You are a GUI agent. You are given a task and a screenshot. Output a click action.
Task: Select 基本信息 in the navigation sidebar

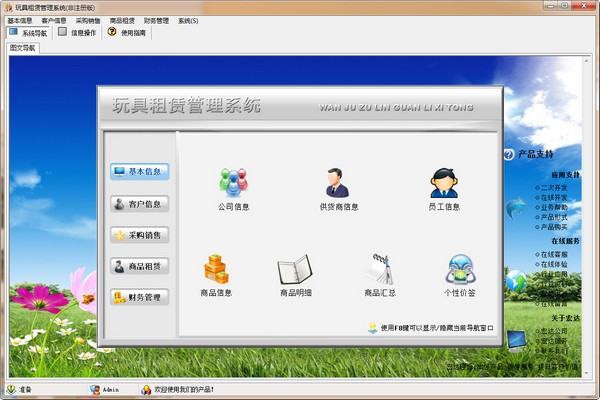pyautogui.click(x=140, y=172)
